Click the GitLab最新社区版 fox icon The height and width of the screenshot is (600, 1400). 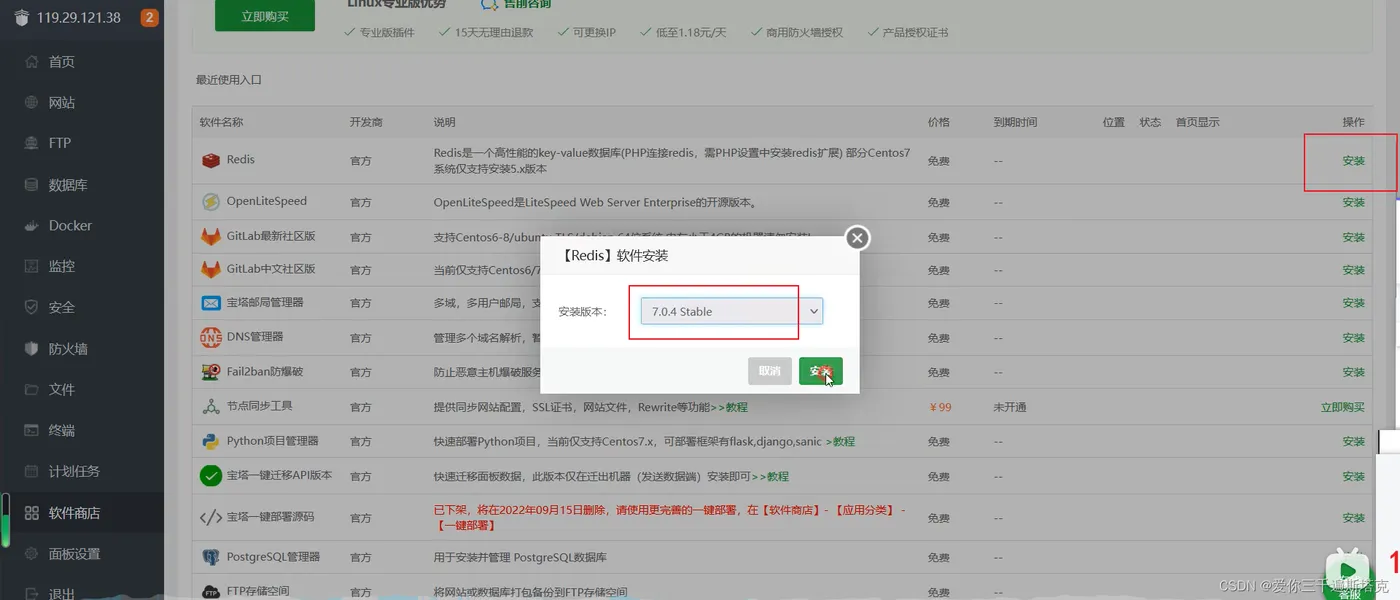210,237
